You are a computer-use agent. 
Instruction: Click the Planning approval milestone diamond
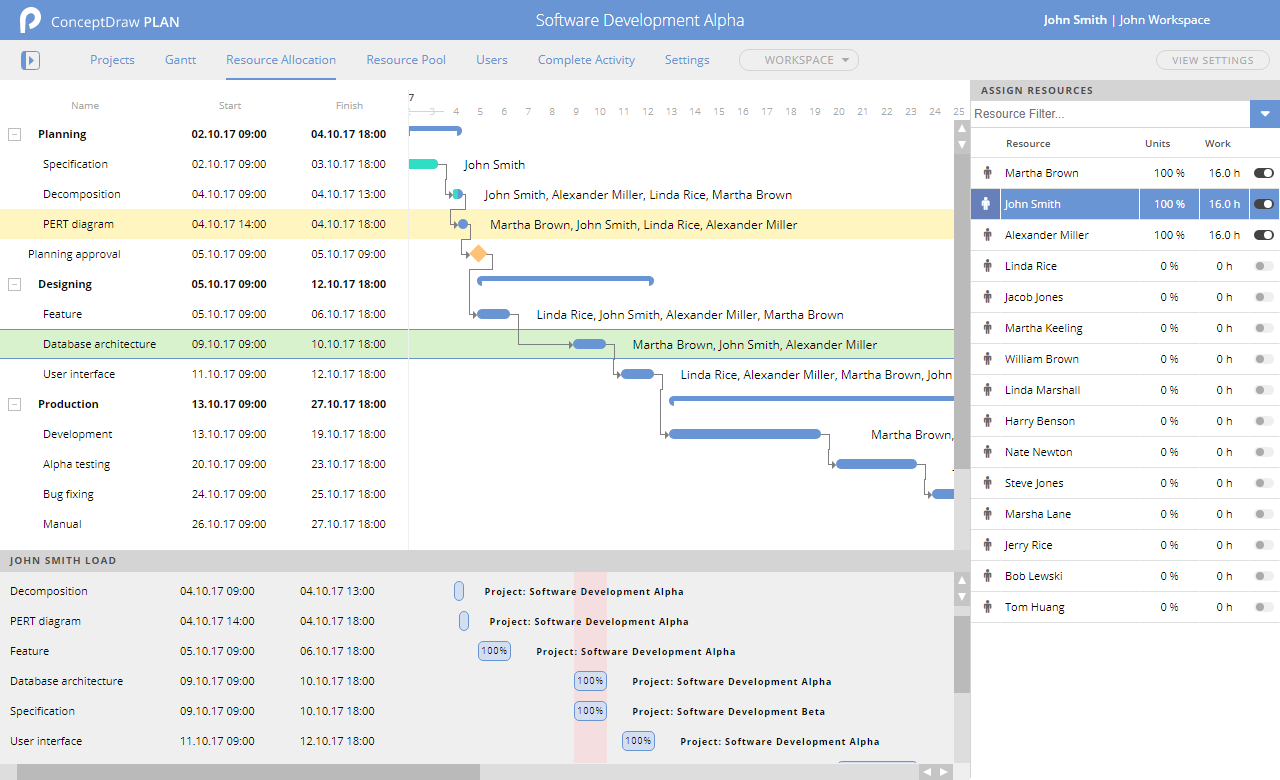478,254
